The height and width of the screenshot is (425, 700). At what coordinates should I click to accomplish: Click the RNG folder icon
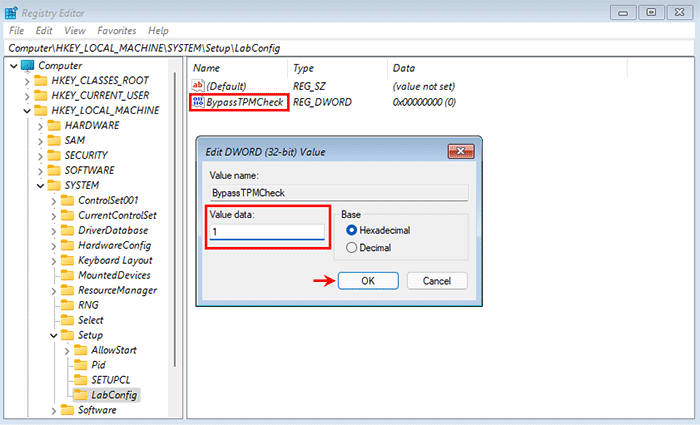pos(67,305)
